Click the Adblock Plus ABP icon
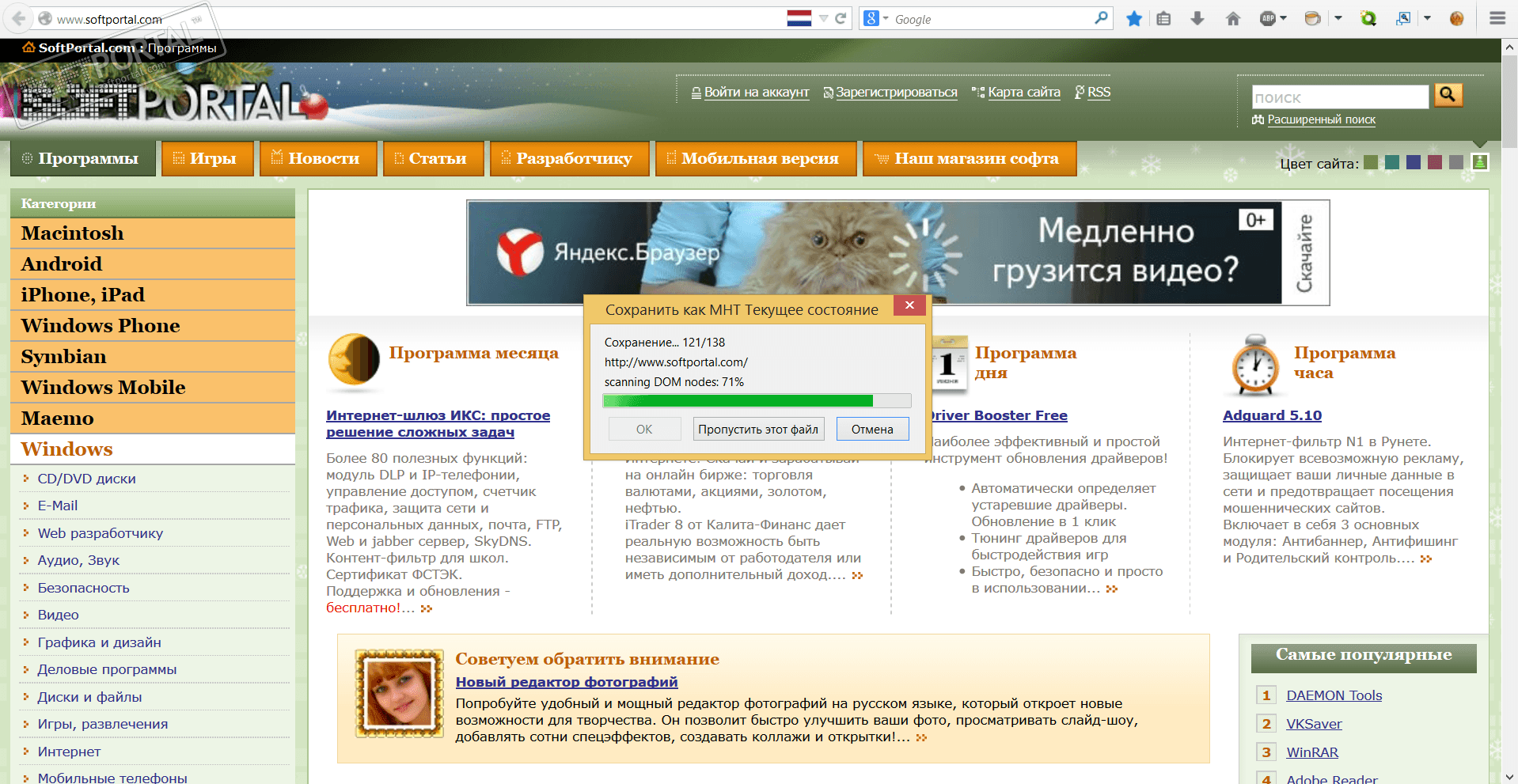The image size is (1518, 784). pos(1268,18)
